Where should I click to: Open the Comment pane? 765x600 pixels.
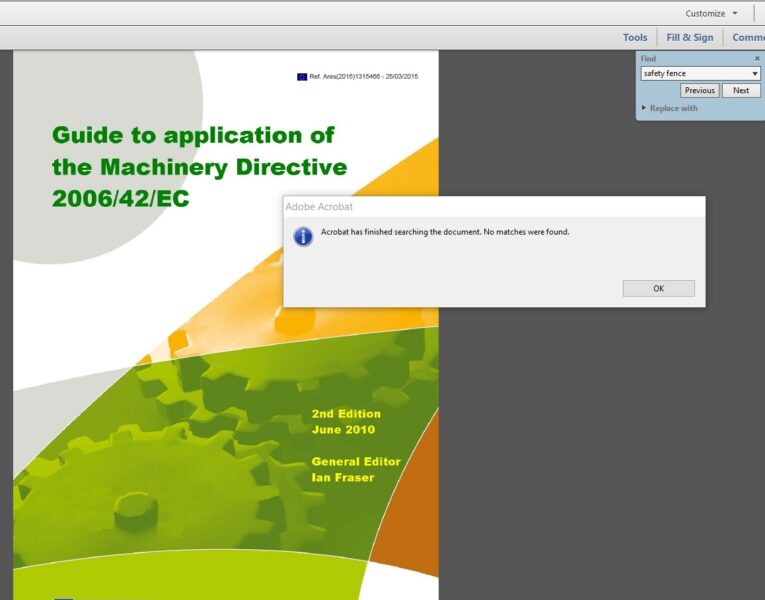point(748,38)
